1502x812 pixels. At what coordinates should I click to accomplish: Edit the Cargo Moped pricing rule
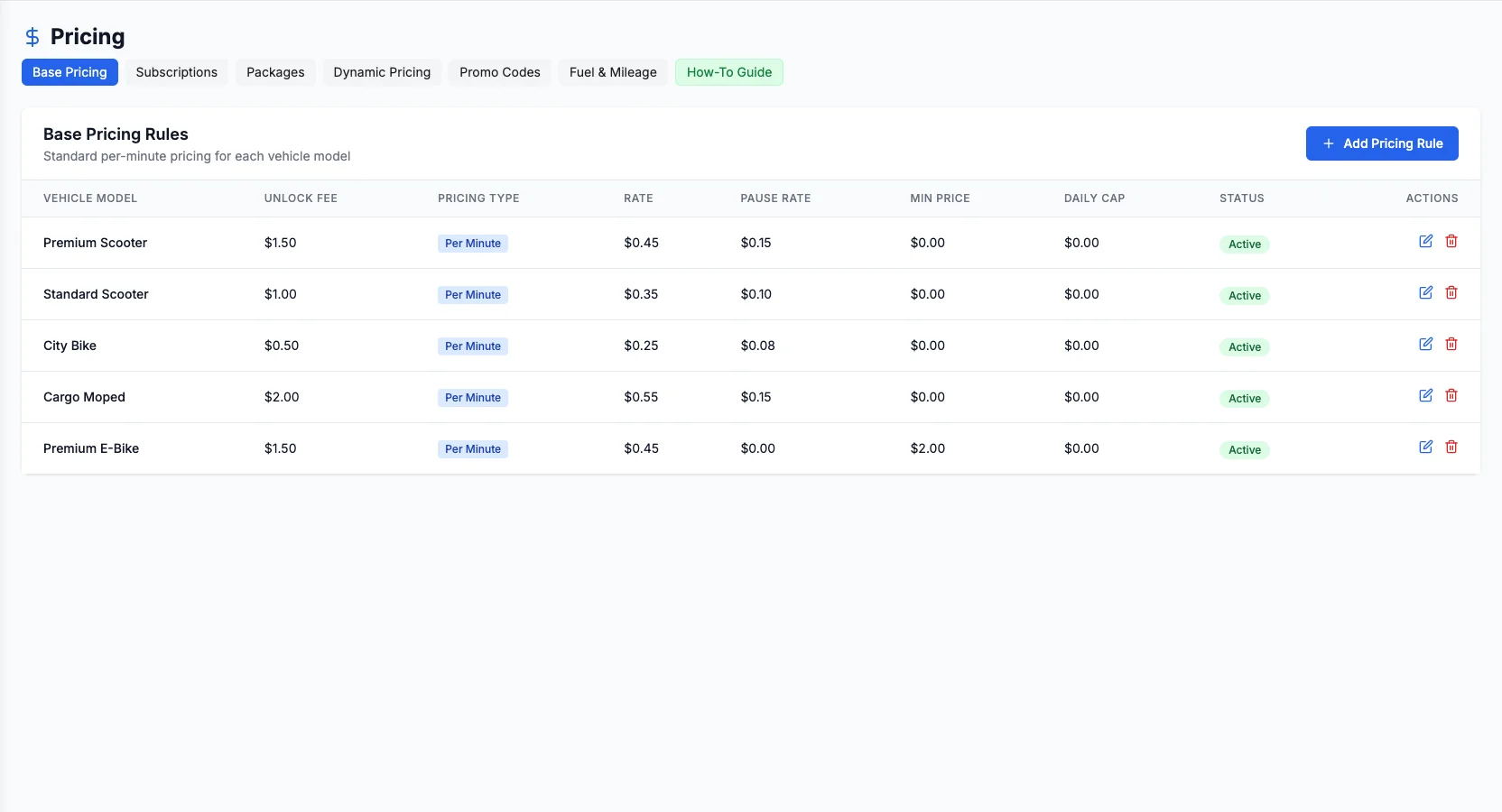[x=1426, y=395]
